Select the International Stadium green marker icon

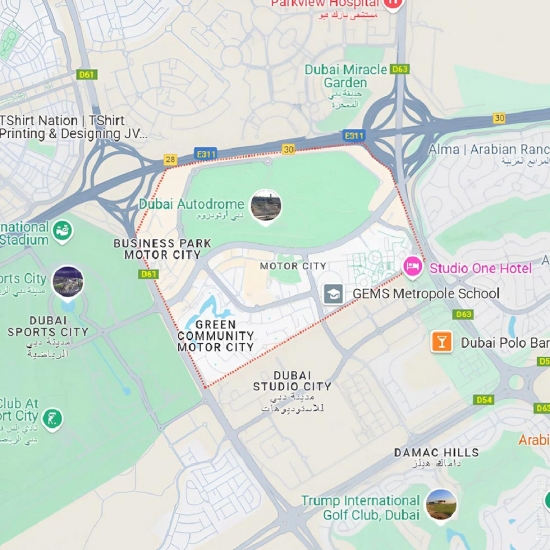click(62, 232)
